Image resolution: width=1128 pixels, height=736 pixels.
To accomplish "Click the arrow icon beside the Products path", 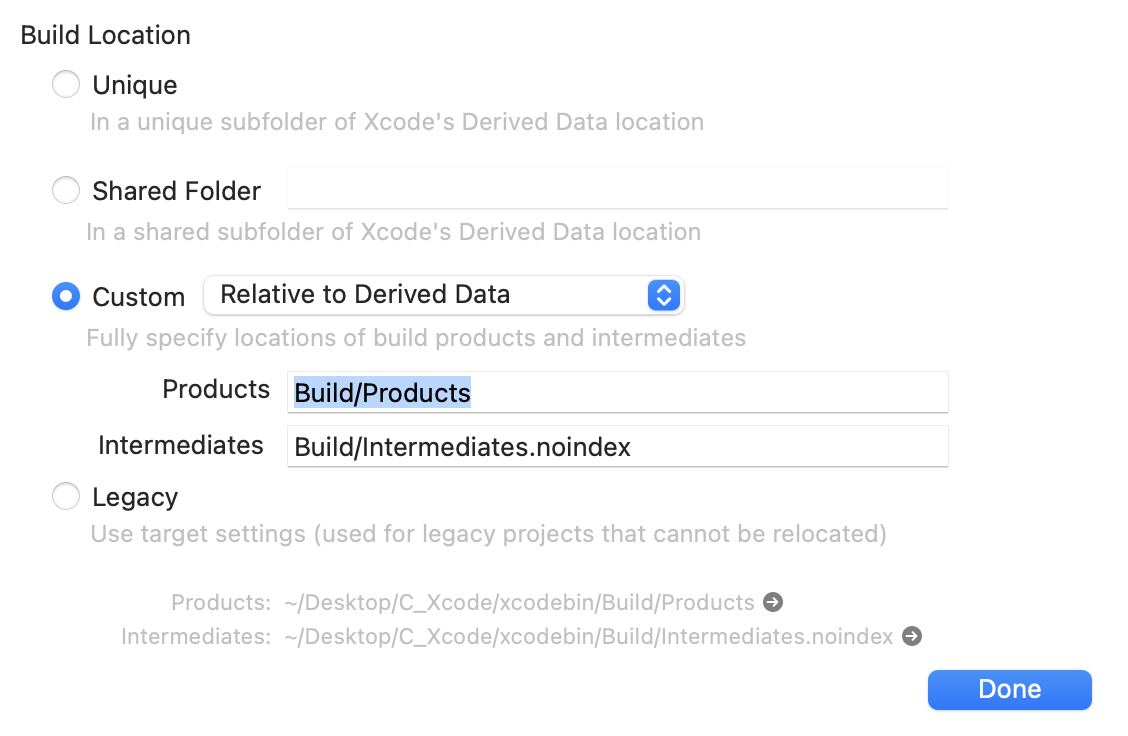I will (772, 603).
